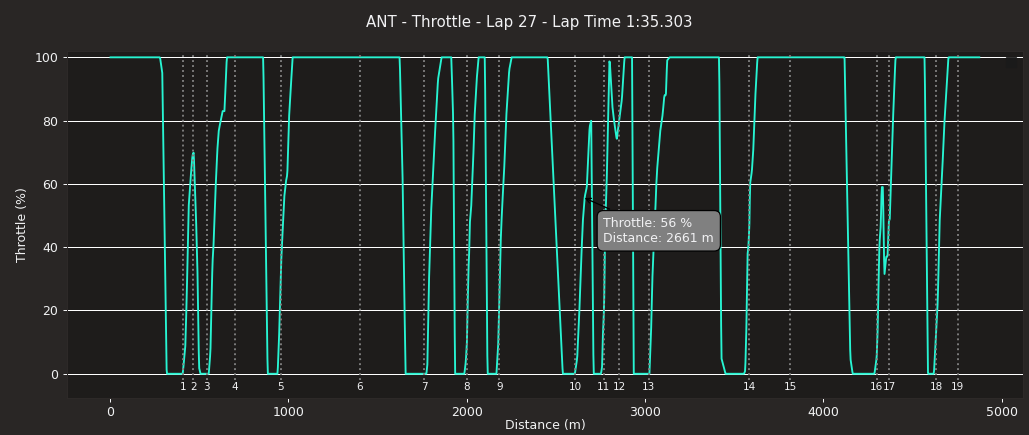The image size is (1029, 435).
Task: Select the Distance (m) x-axis label
Action: pyautogui.click(x=545, y=425)
